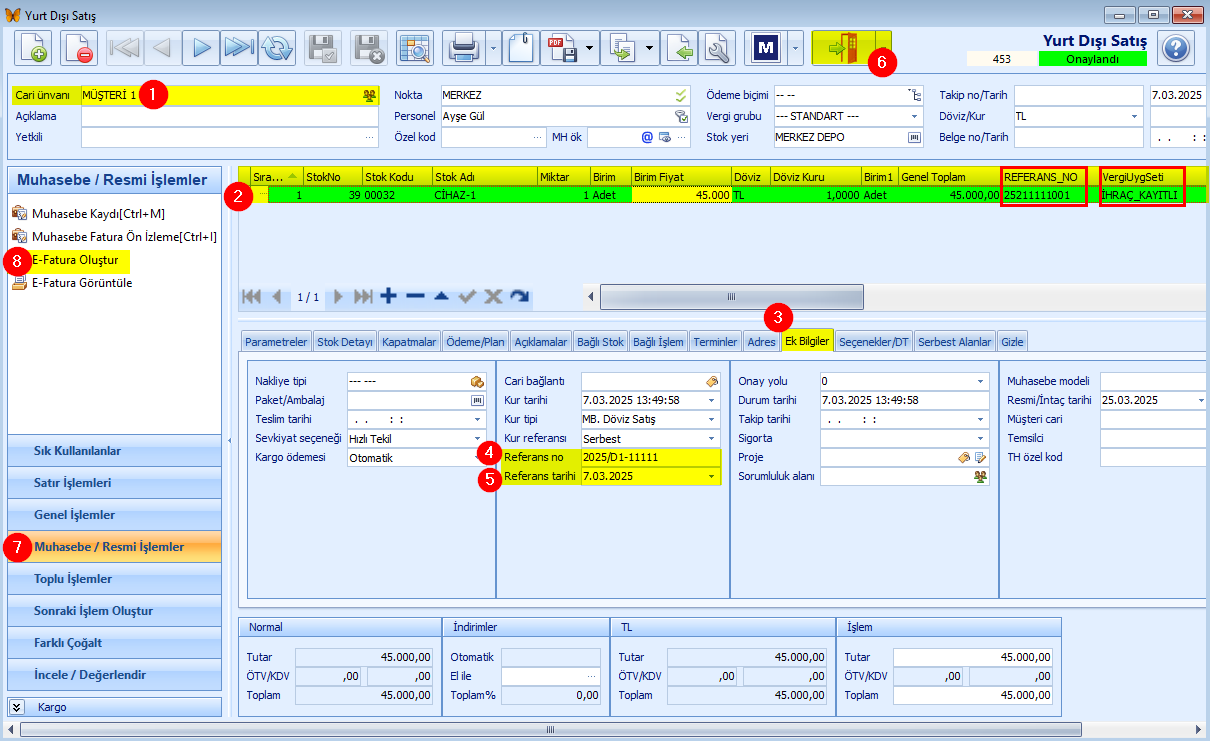Viewport: 1210px width, 741px height.
Task: Select the Muhasebe / Resmi İşlemler sidebar section
Action: tap(114, 547)
